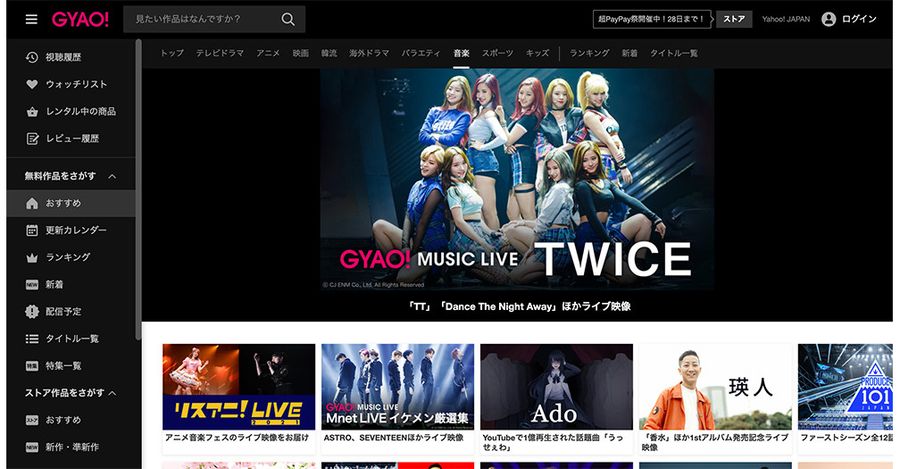Click the レンタル中の商品 basket icon
This screenshot has width=900, height=469.
(x=32, y=111)
